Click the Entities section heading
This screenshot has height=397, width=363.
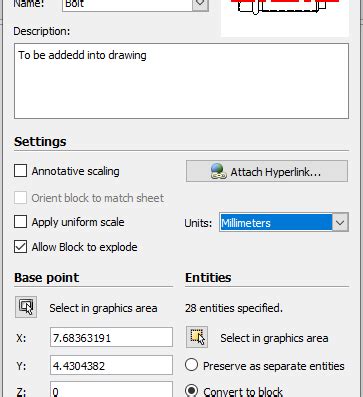pos(208,278)
